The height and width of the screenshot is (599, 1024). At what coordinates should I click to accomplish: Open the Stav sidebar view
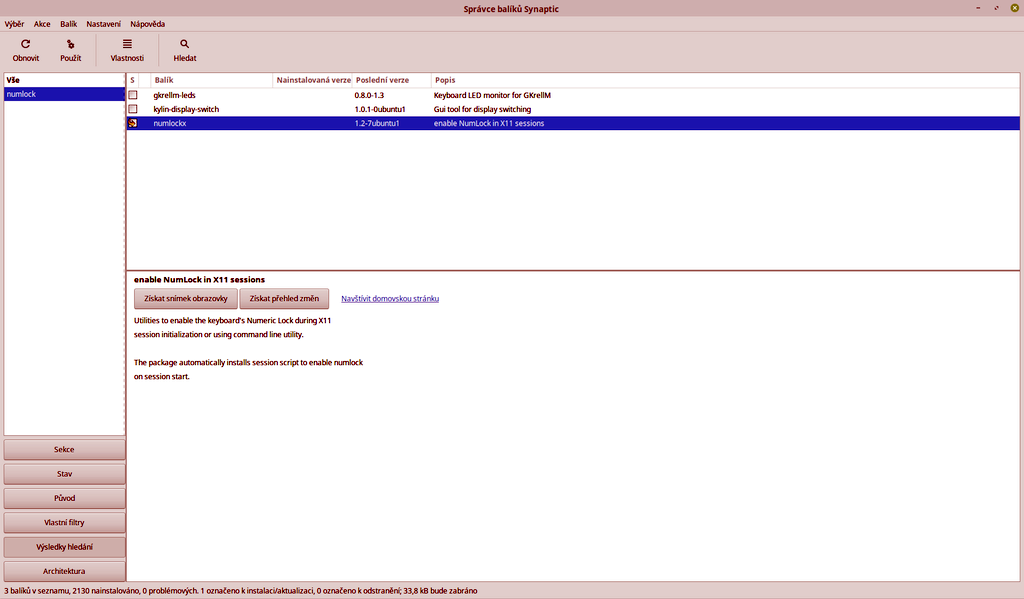click(x=64, y=473)
